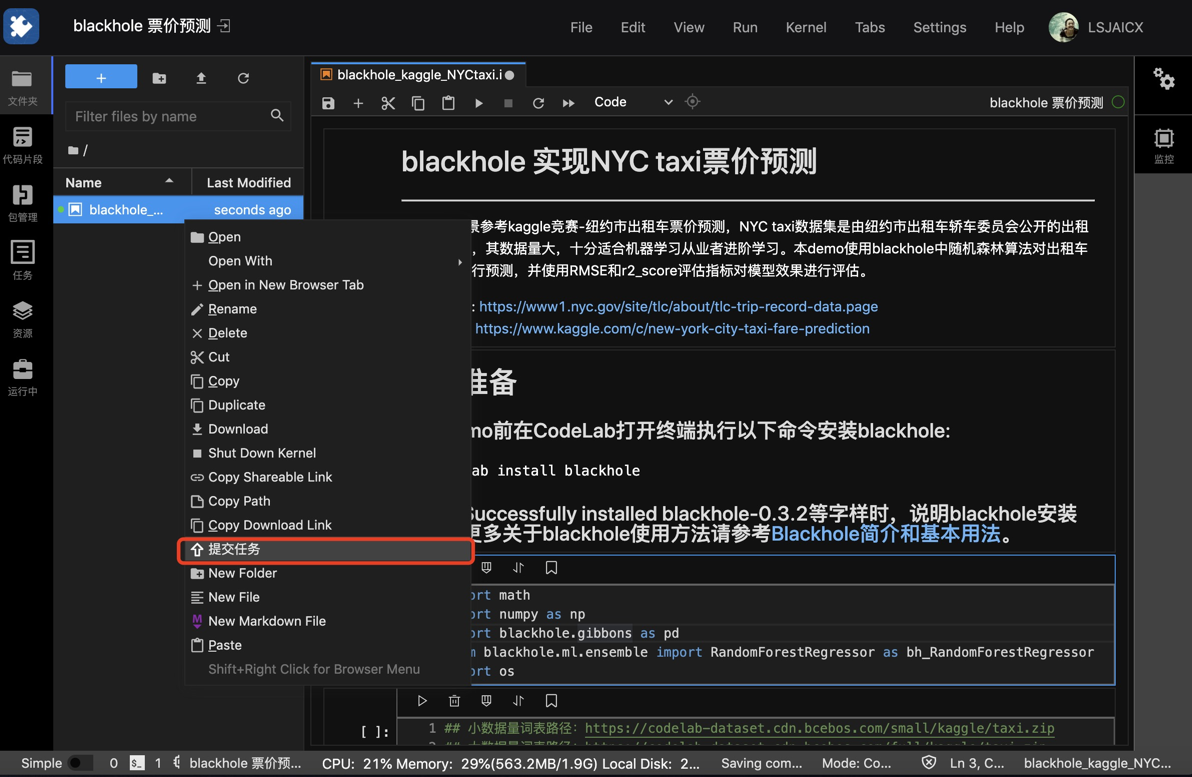The image size is (1192, 777).
Task: Open the 代码片段 code snippets panel
Action: 22,144
